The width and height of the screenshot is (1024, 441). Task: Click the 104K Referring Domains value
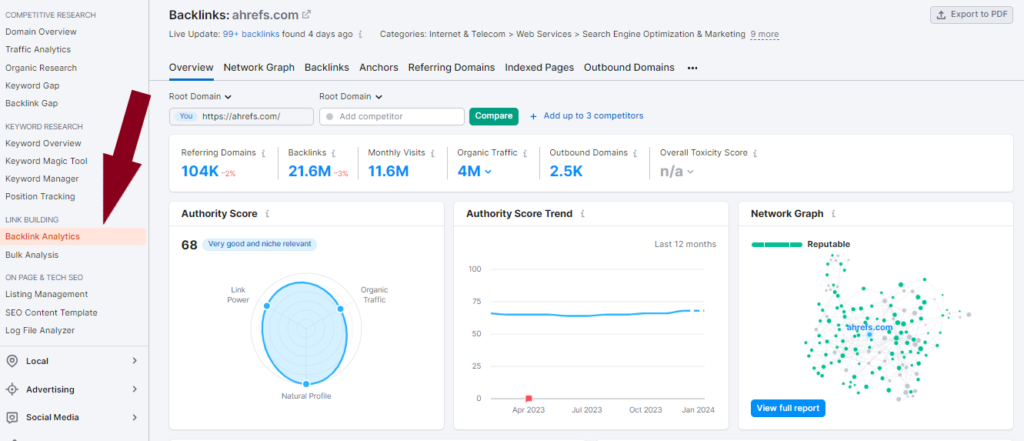pyautogui.click(x=200, y=172)
